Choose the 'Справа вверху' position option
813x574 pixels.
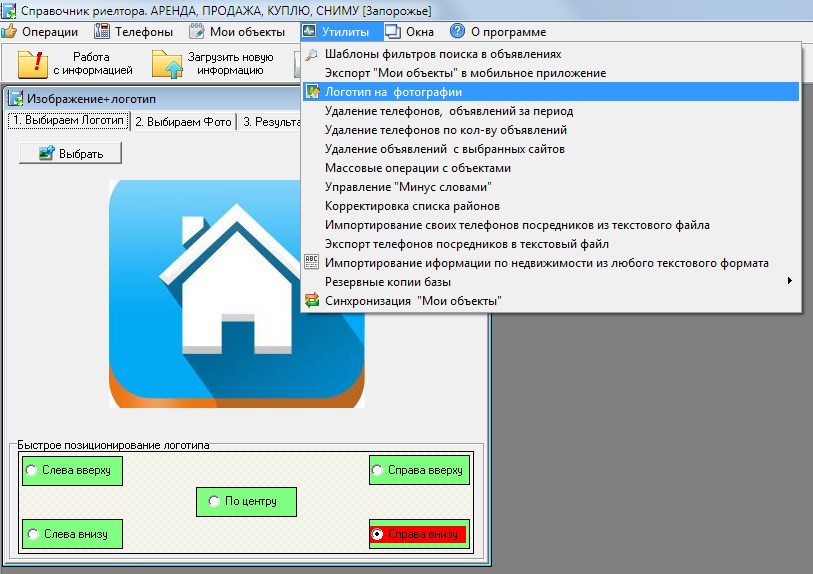click(377, 470)
